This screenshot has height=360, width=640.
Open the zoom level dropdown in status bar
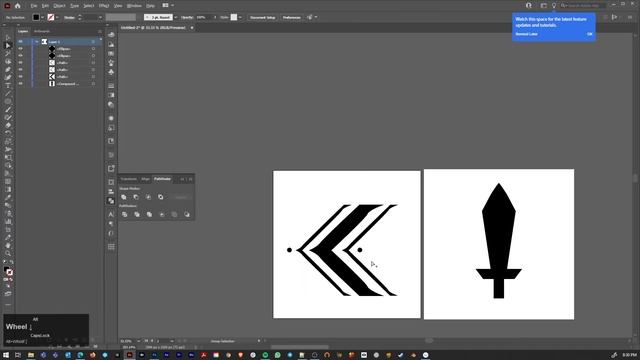click(139, 341)
